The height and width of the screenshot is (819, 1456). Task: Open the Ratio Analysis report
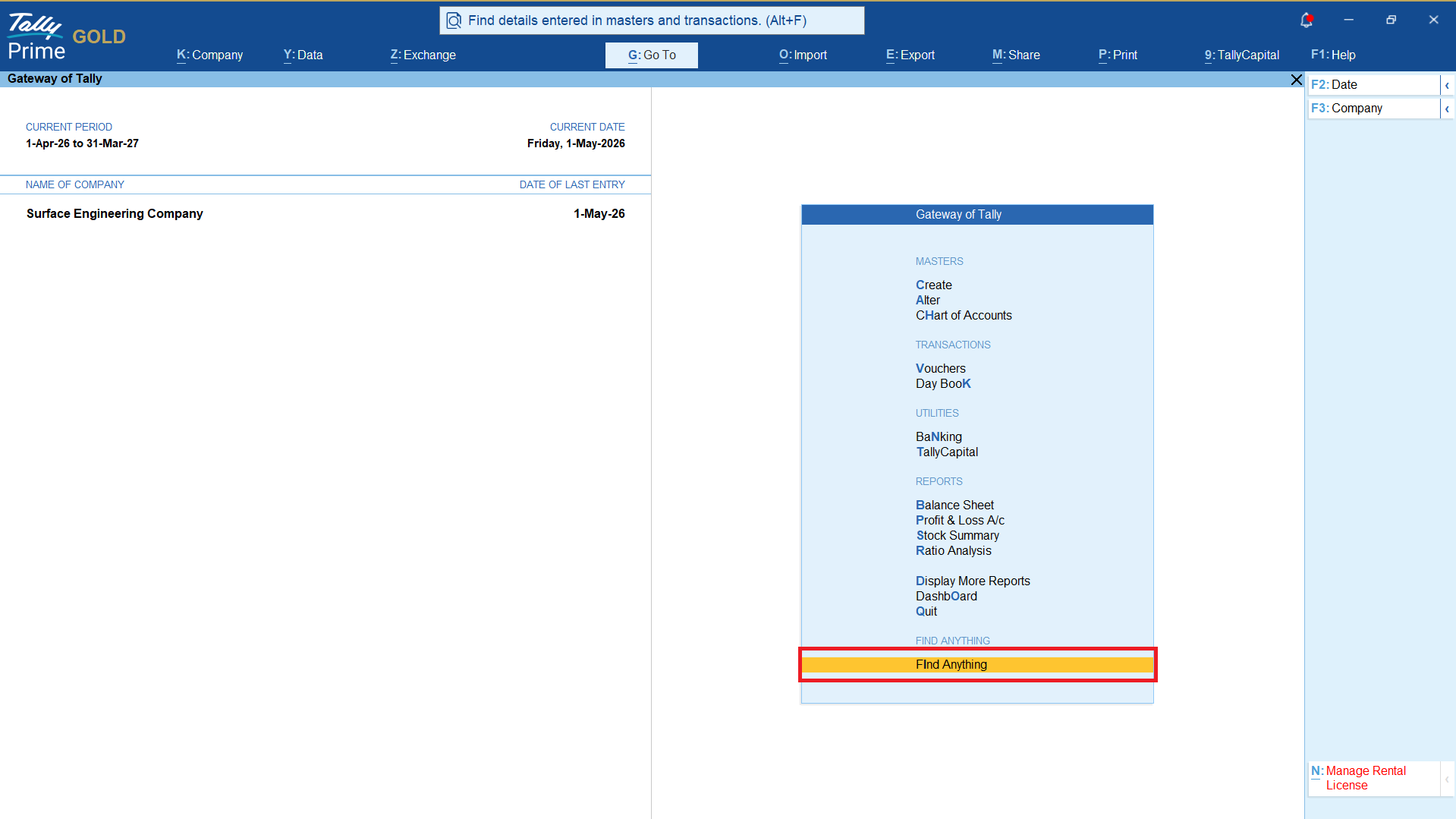[953, 551]
